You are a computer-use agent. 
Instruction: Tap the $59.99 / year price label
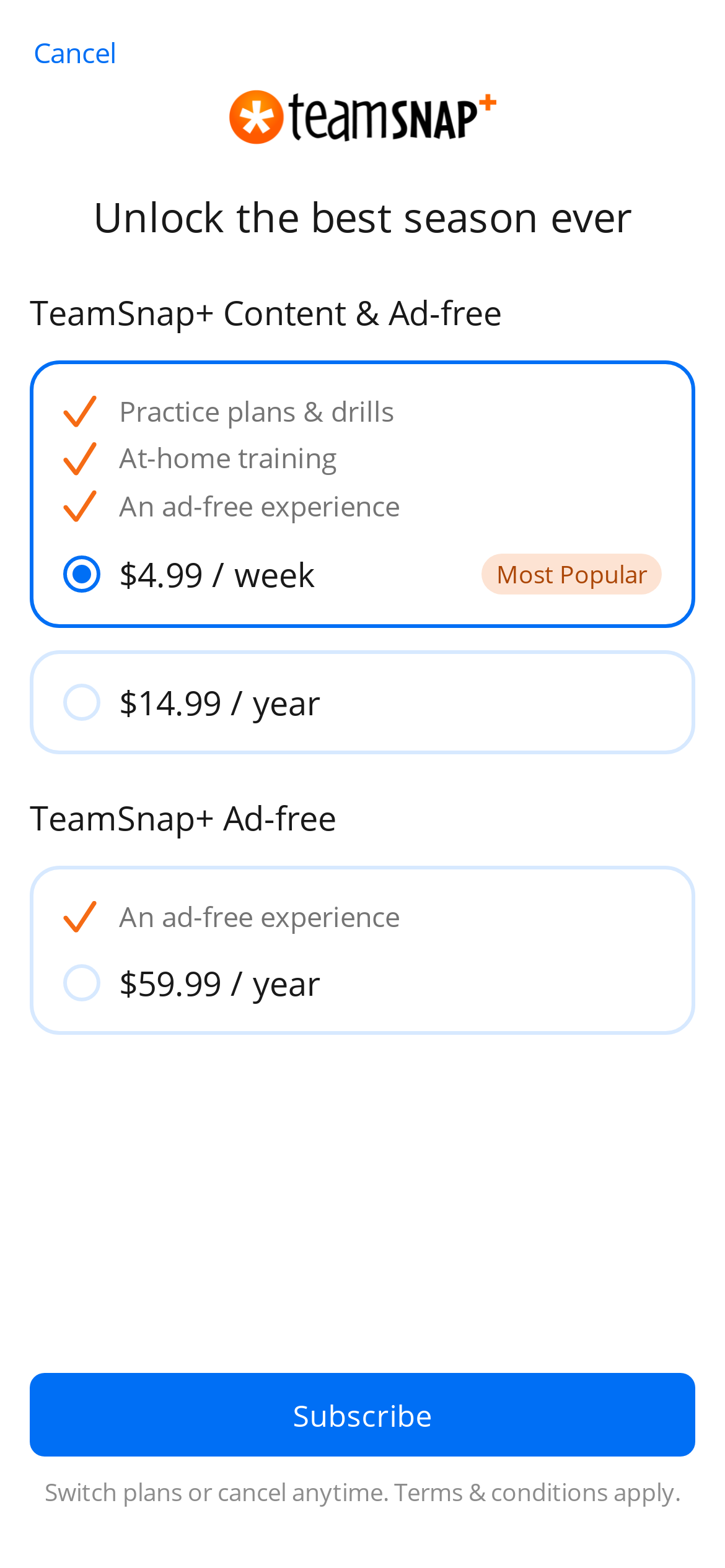pos(220,984)
